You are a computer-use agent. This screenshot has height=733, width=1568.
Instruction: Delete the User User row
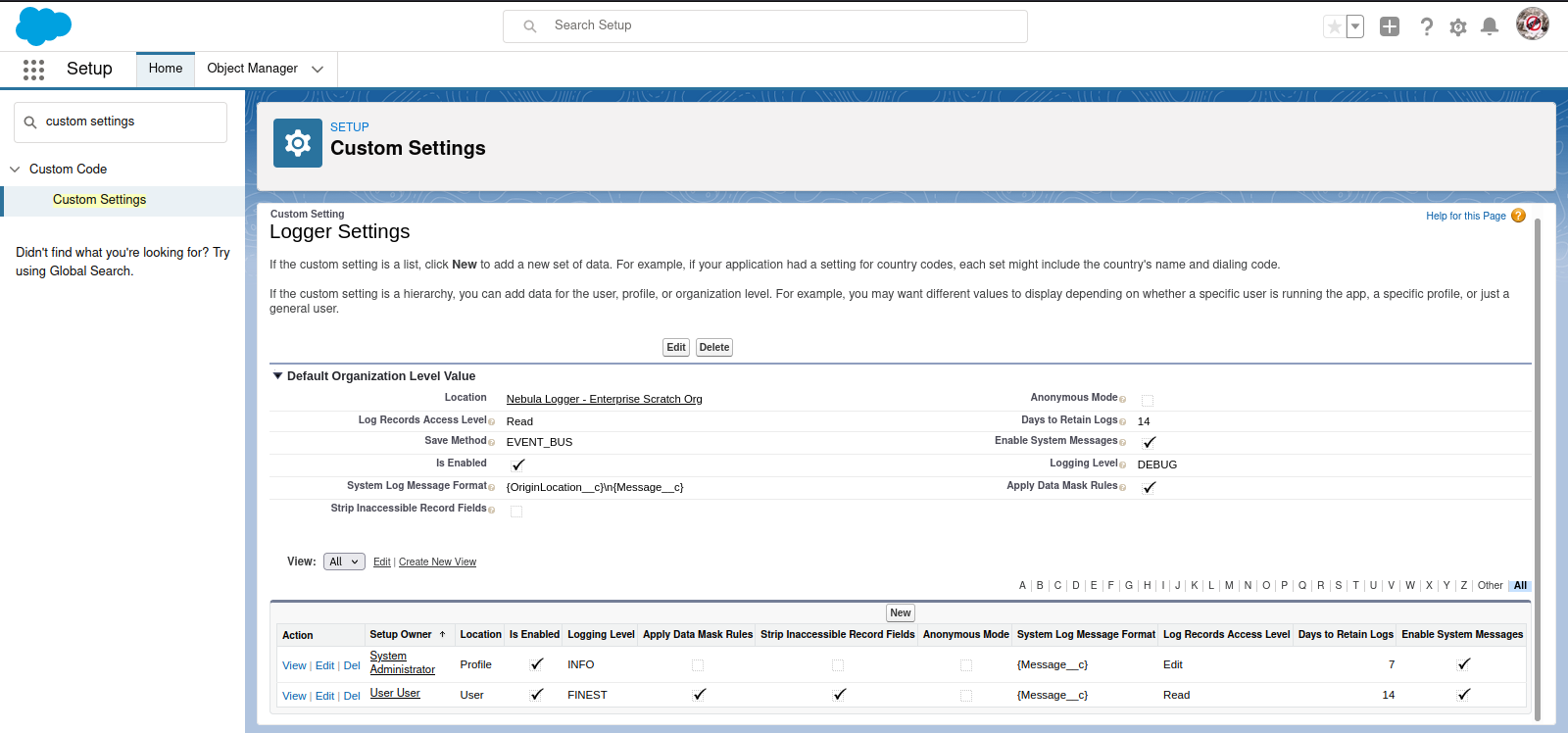352,697
